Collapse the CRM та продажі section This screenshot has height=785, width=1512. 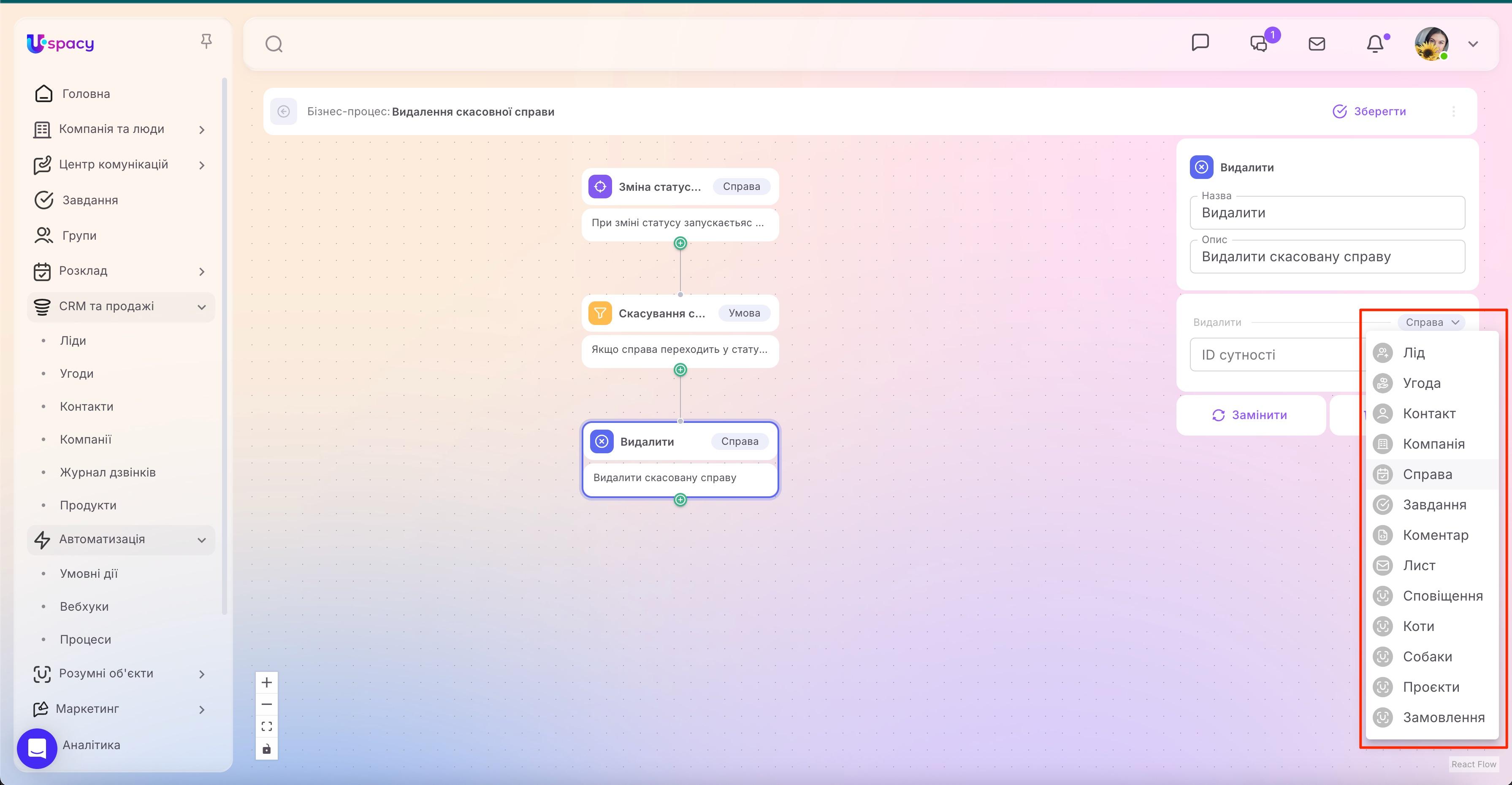tap(202, 306)
